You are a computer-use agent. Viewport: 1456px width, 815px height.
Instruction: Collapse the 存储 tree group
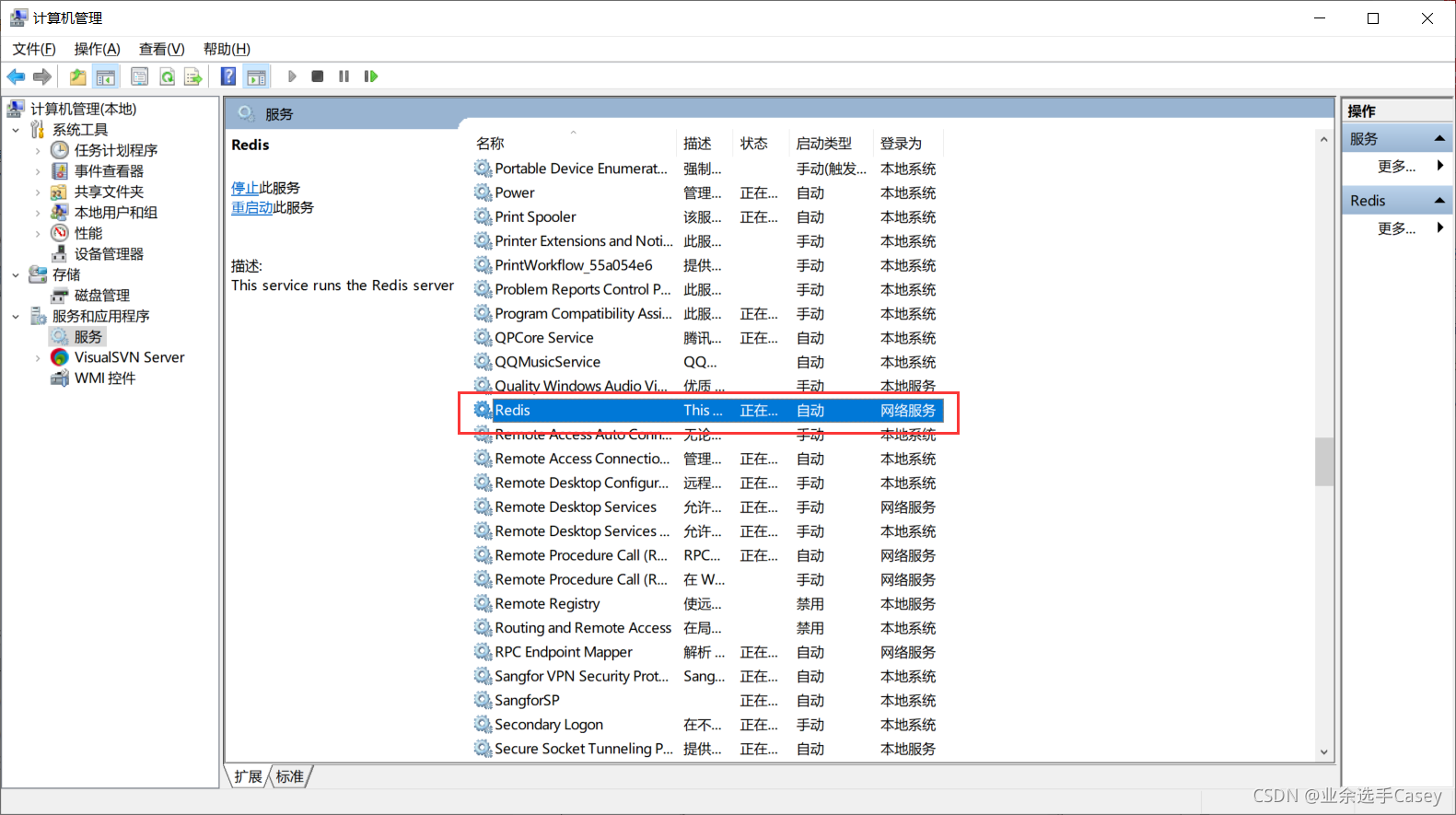pos(16,274)
